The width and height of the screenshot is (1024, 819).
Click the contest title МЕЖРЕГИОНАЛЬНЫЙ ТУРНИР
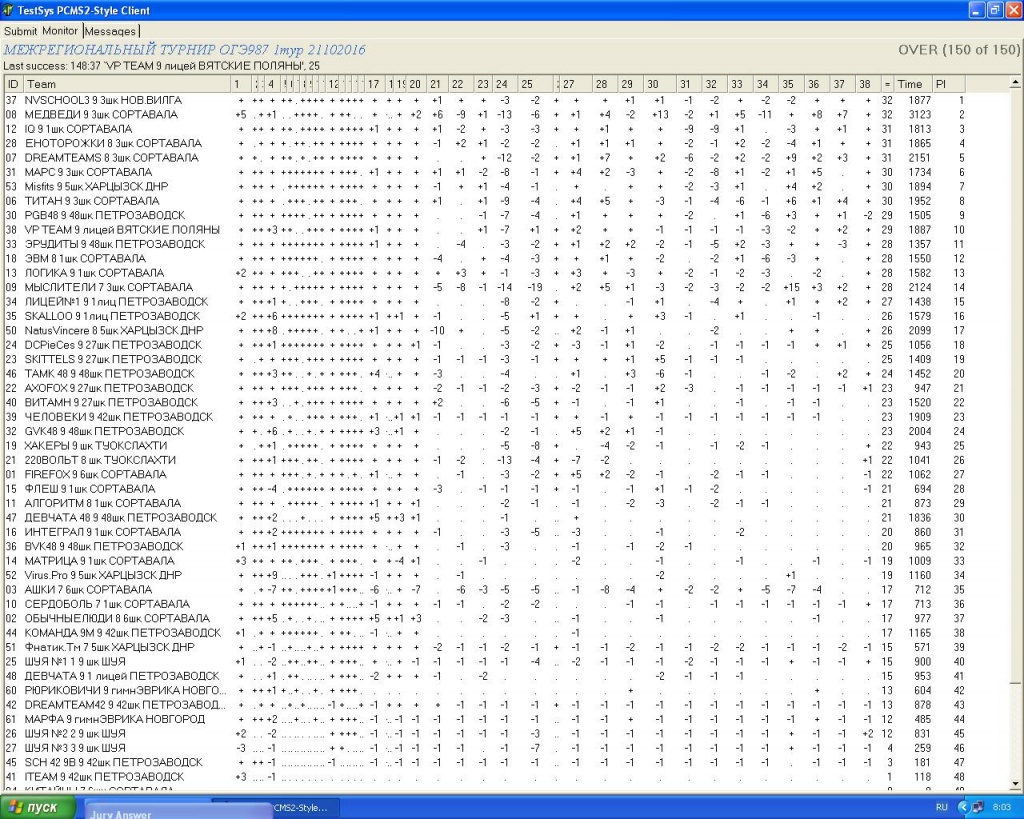coord(184,50)
